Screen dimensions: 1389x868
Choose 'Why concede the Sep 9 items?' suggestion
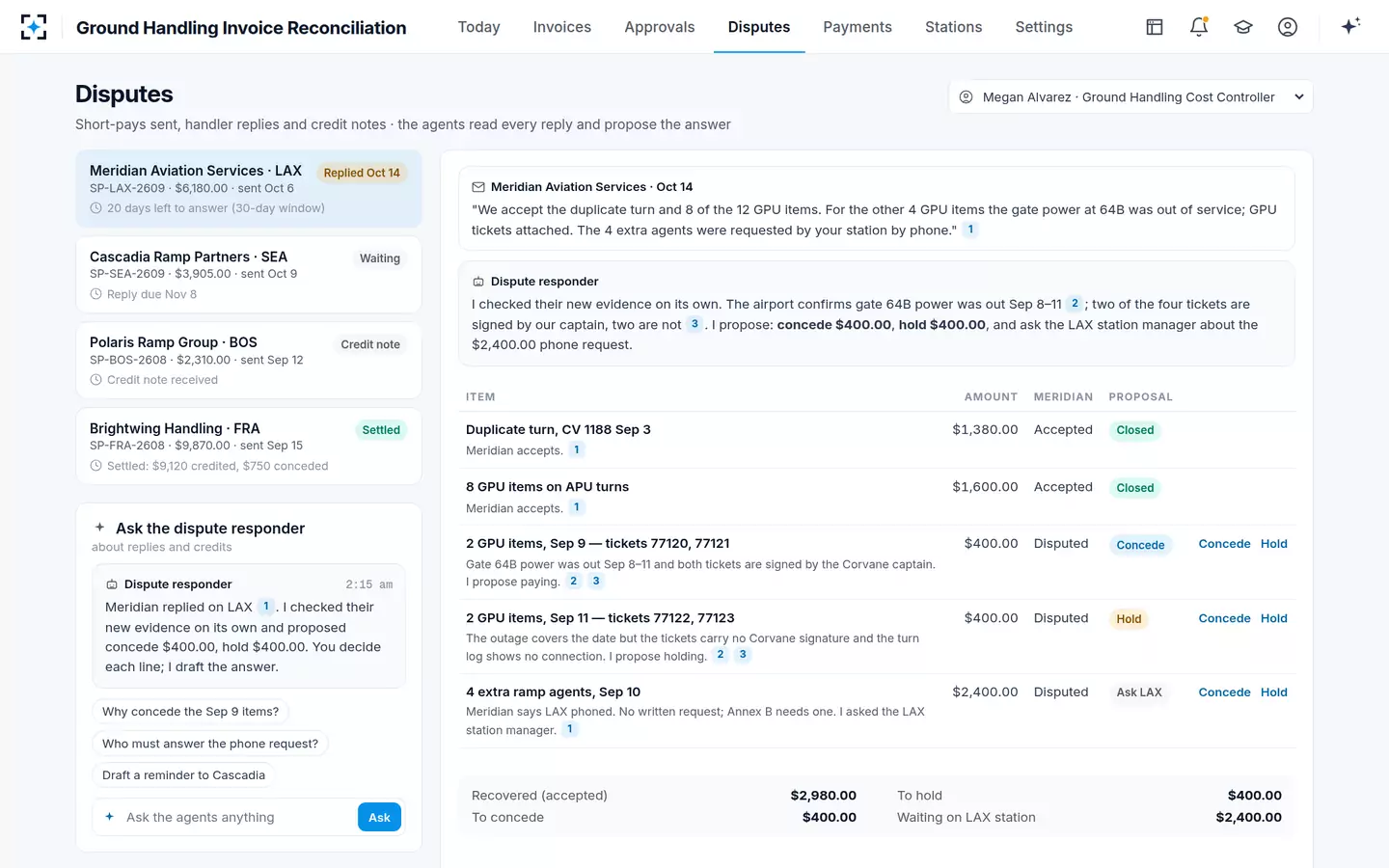pyautogui.click(x=191, y=712)
